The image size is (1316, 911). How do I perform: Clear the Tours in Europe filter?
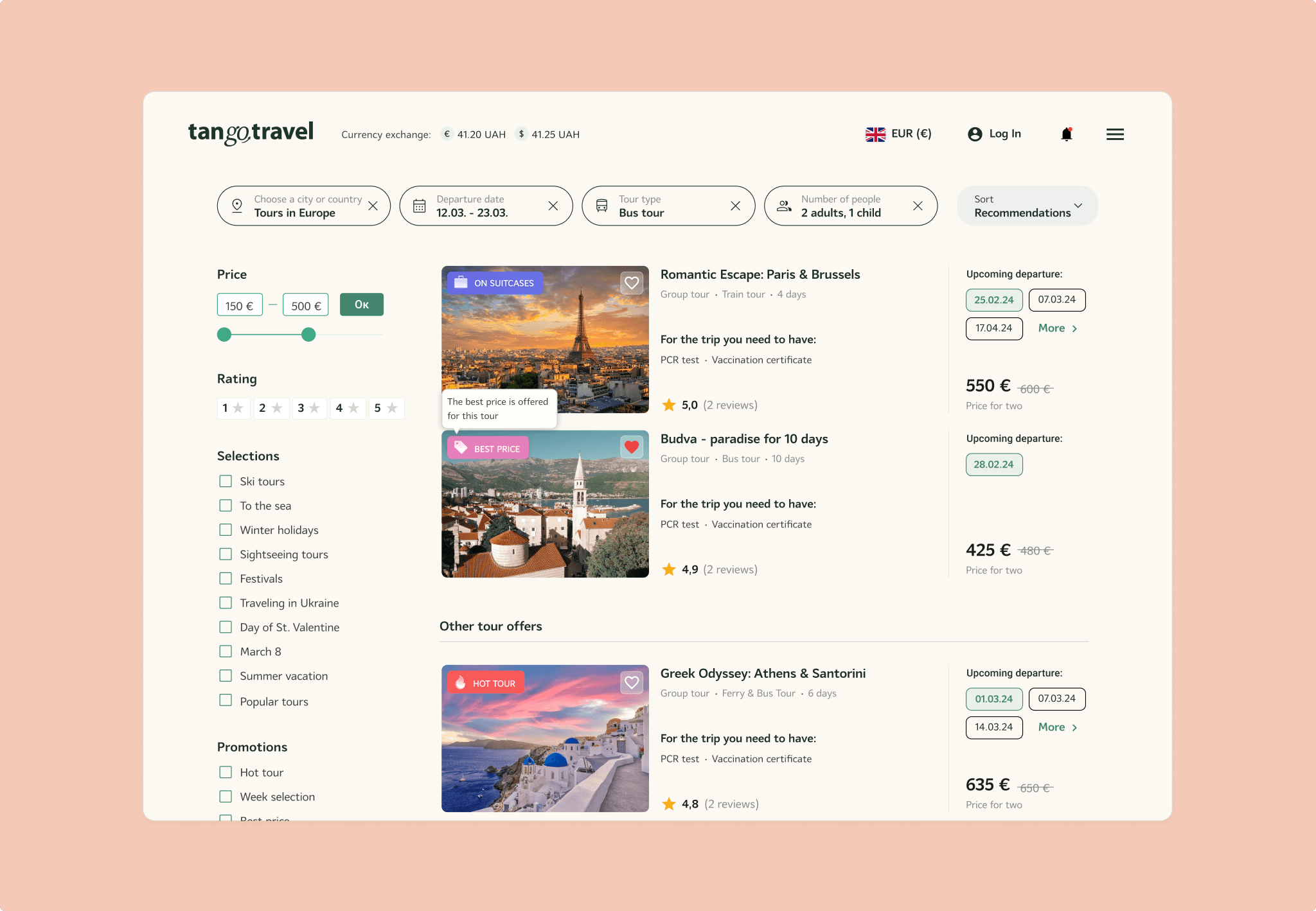click(373, 206)
